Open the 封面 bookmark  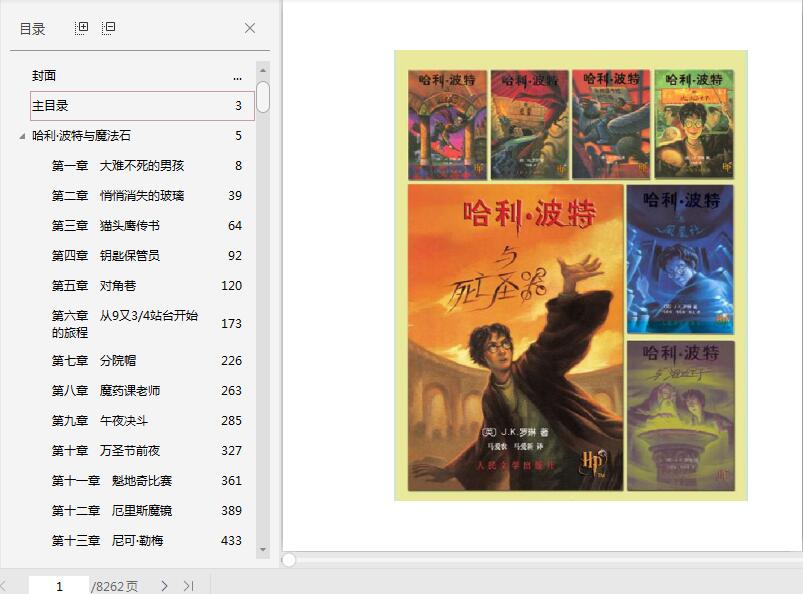44,76
